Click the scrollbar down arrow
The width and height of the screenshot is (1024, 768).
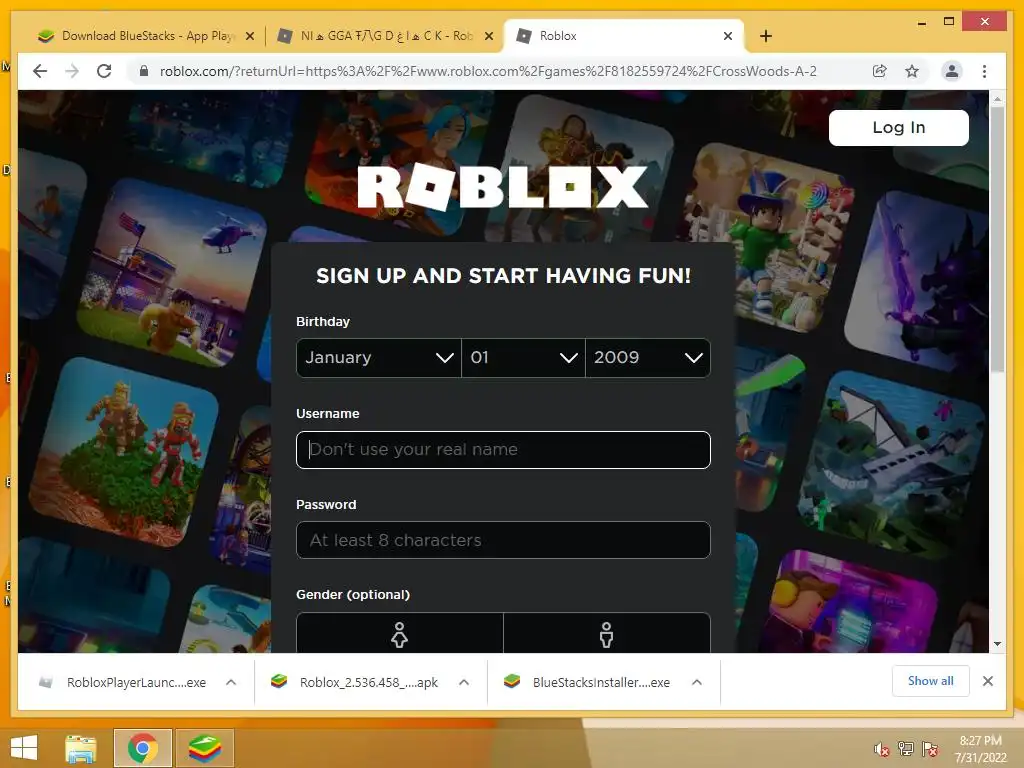click(x=997, y=644)
